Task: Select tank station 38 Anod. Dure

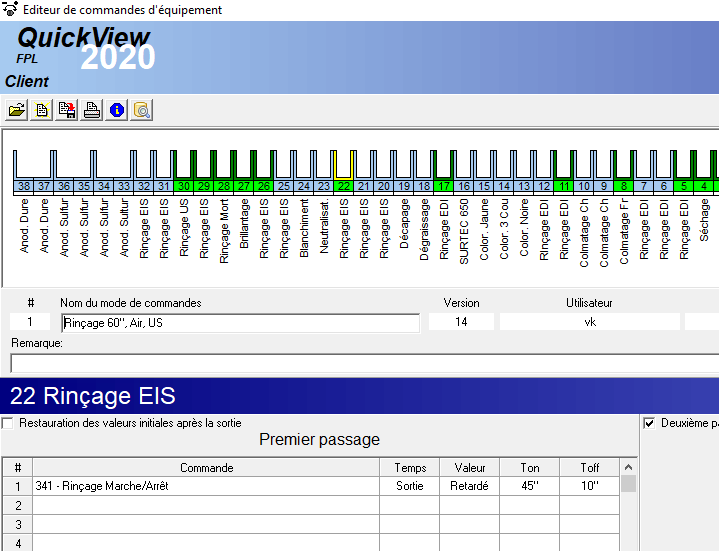Action: point(24,186)
